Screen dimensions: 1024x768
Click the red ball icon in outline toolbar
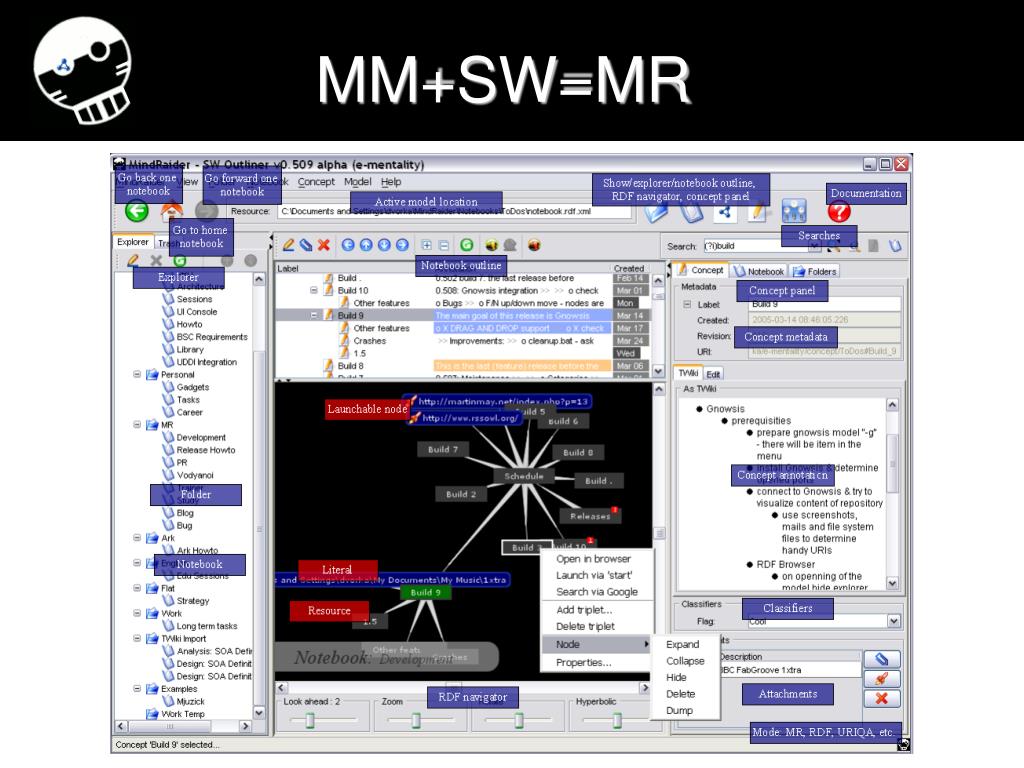(x=534, y=245)
